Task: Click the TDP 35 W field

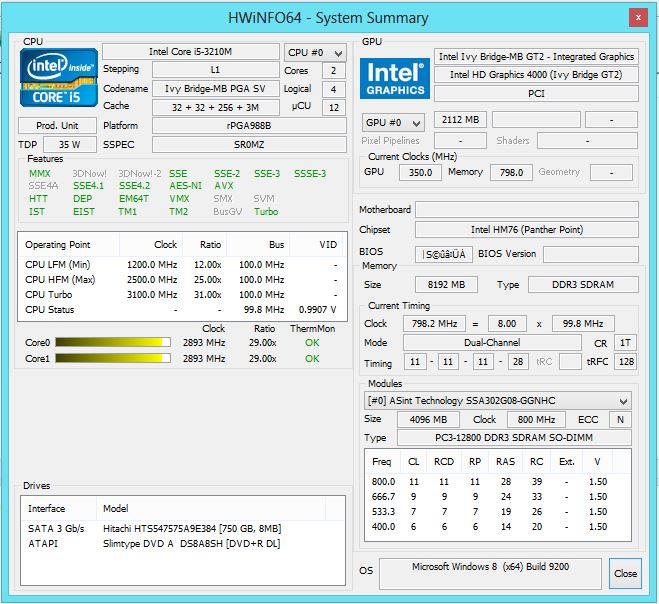Action: [70, 145]
